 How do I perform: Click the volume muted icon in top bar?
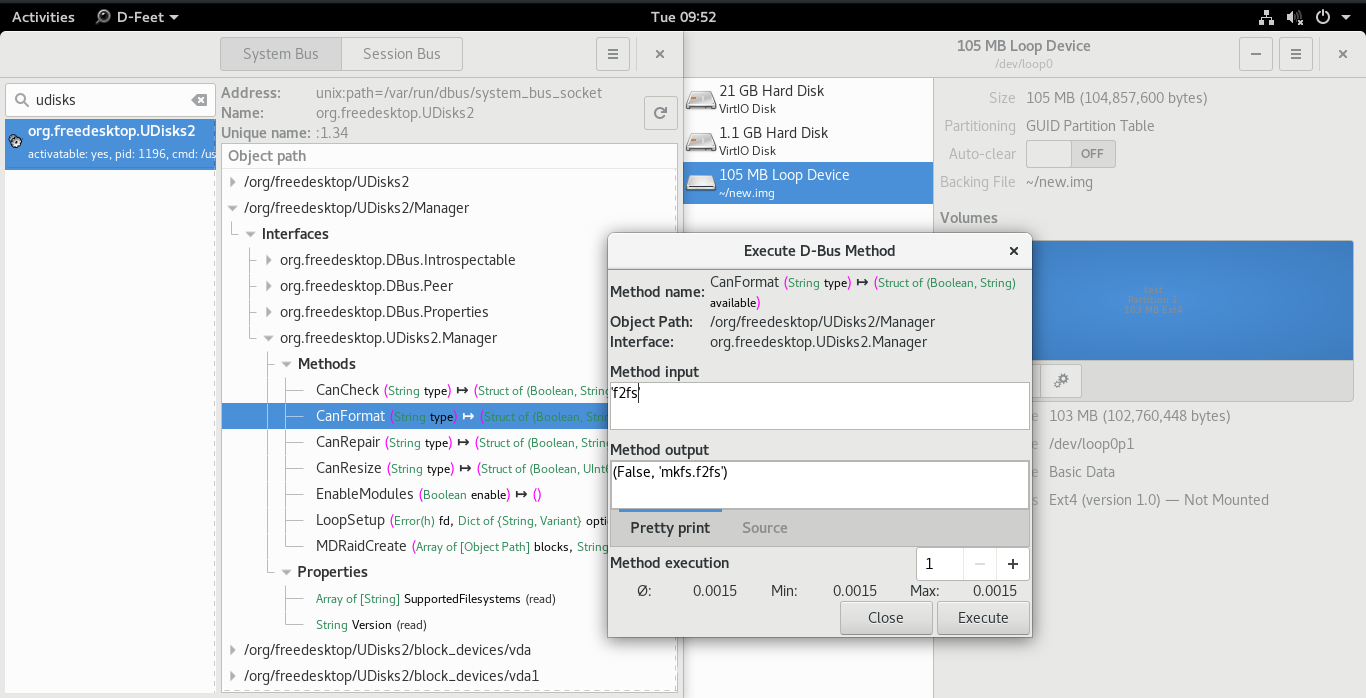pos(1294,17)
